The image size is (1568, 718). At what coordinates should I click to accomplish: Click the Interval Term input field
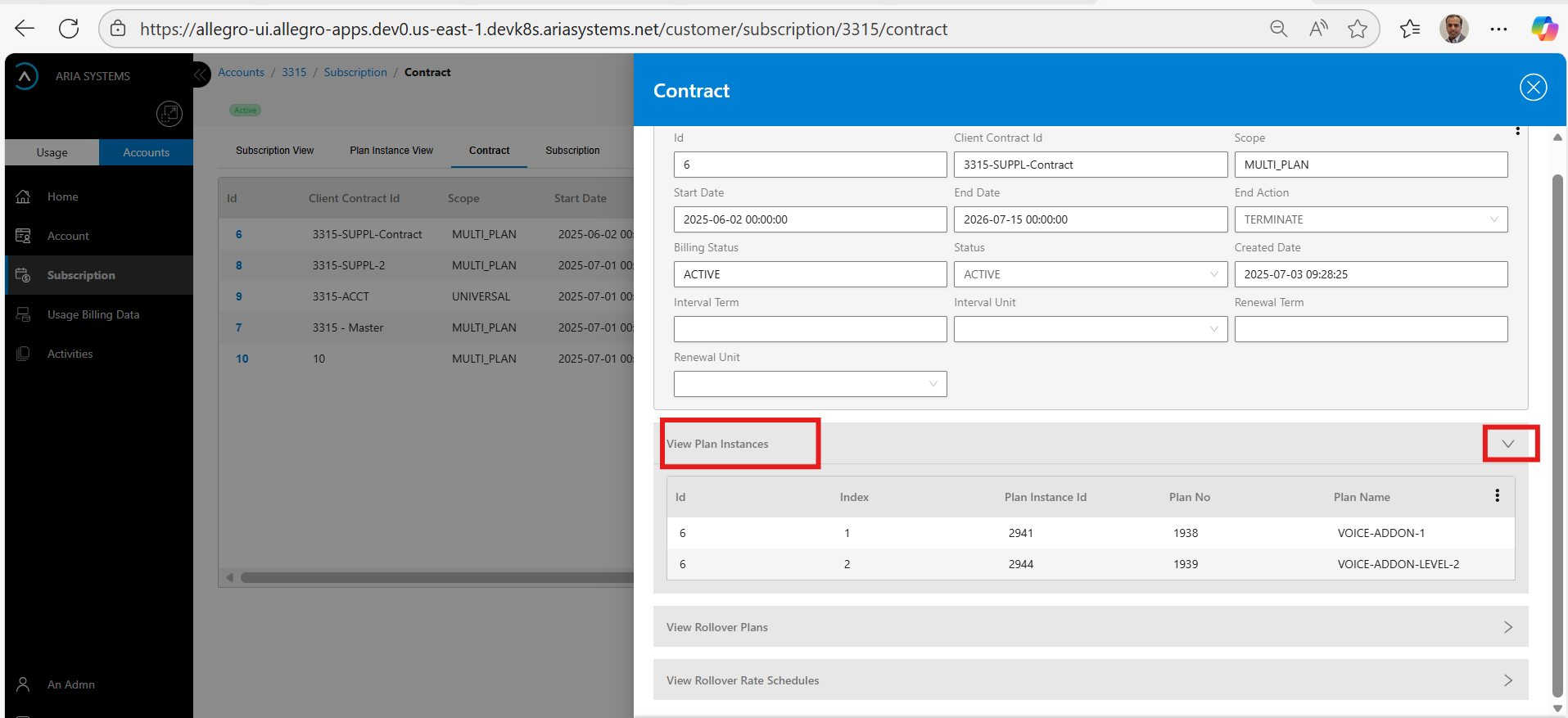pos(810,329)
